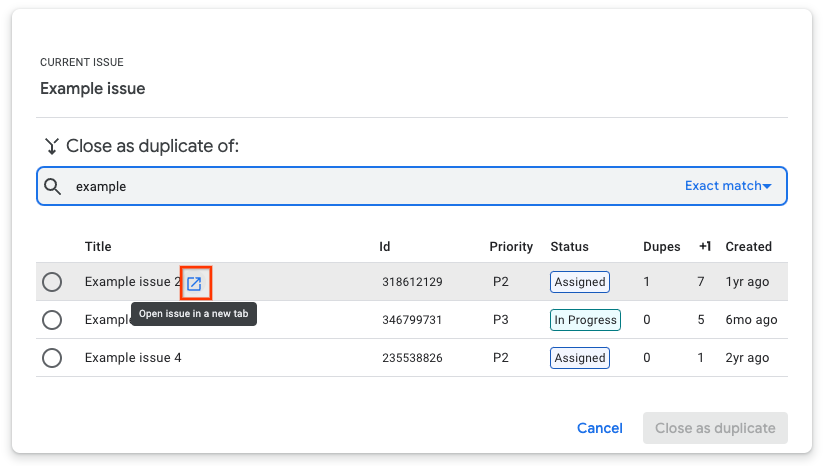Click the Id column header
Image resolution: width=824 pixels, height=466 pixels.
(x=384, y=246)
